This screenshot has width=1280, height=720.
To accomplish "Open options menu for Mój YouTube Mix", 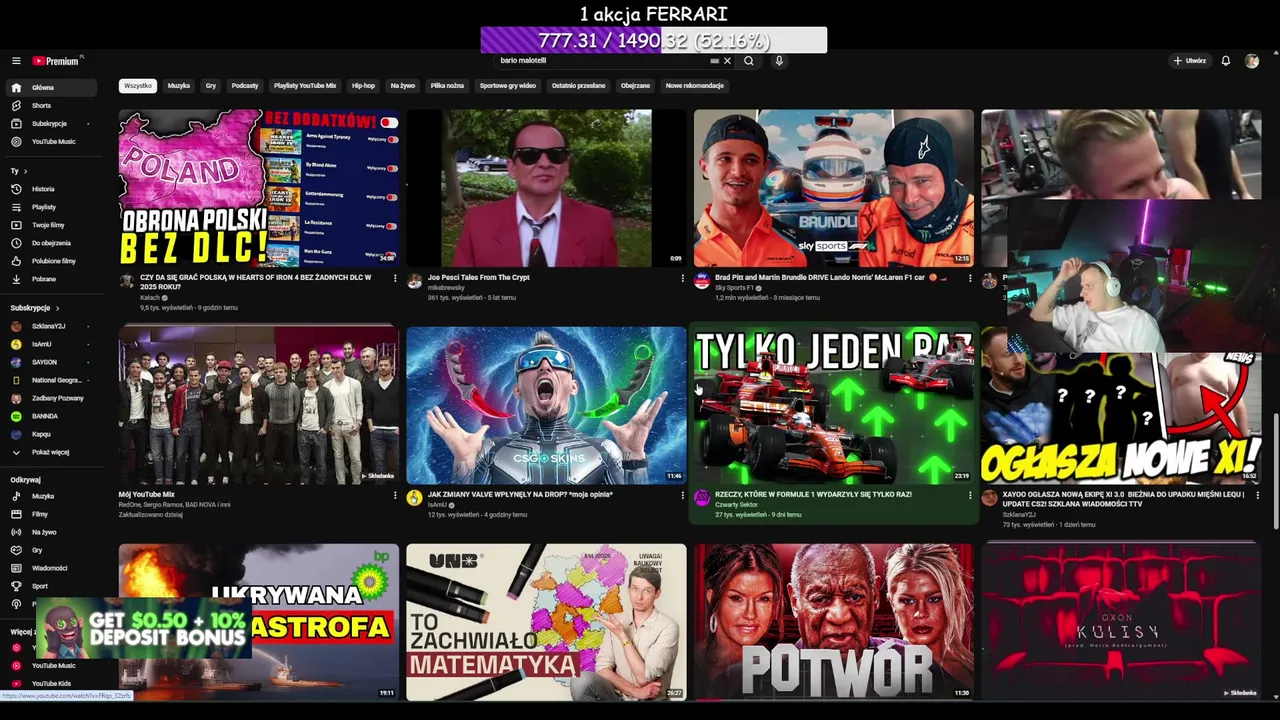I will tap(395, 495).
